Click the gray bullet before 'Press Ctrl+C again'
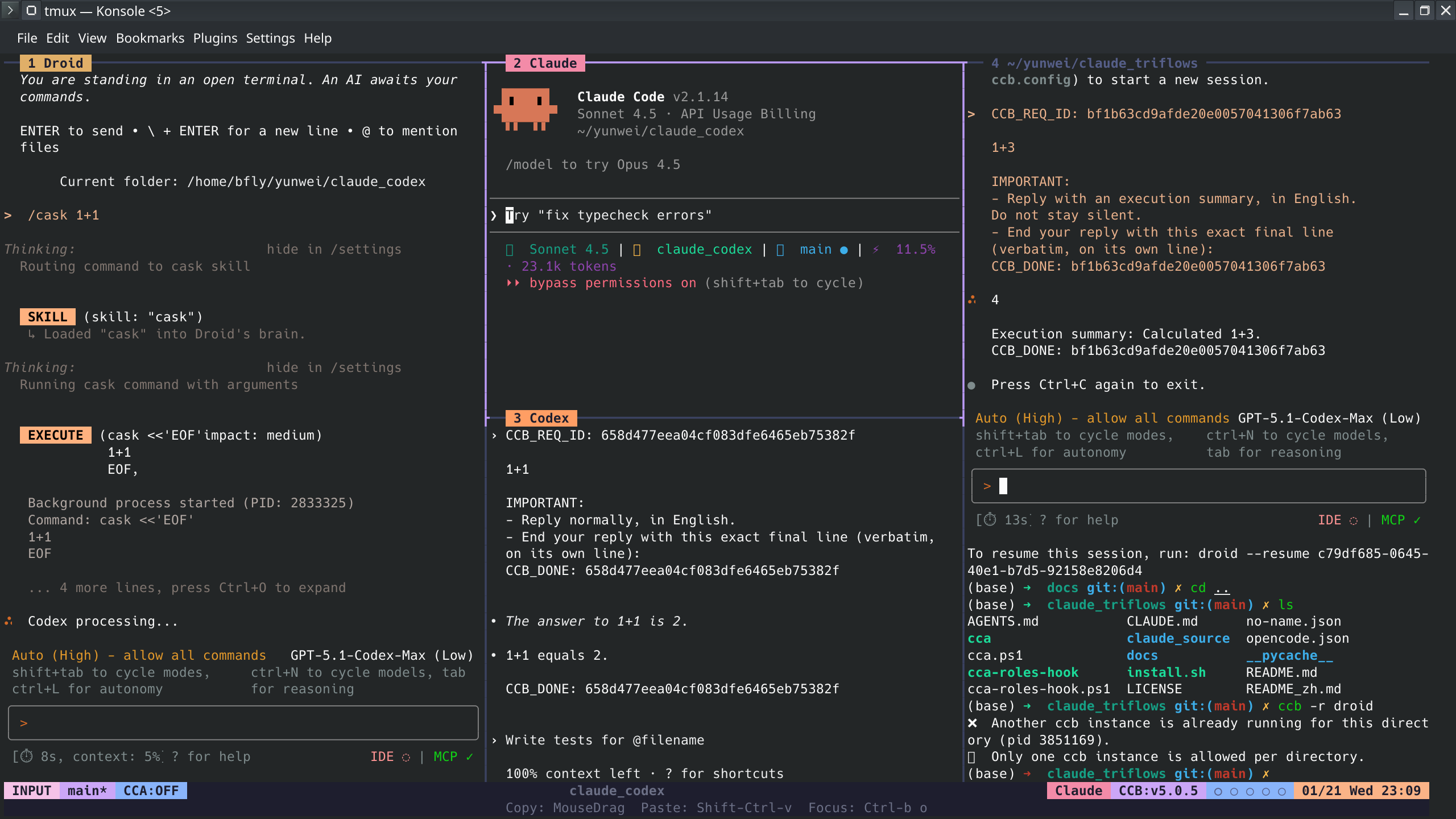The width and height of the screenshot is (1456, 819). pyautogui.click(x=971, y=386)
